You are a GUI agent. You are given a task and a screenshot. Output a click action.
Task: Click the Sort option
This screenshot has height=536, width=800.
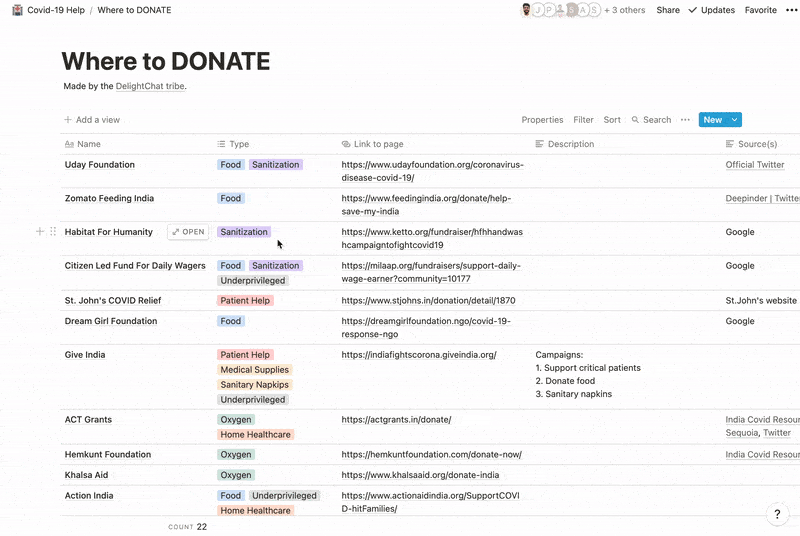(612, 120)
